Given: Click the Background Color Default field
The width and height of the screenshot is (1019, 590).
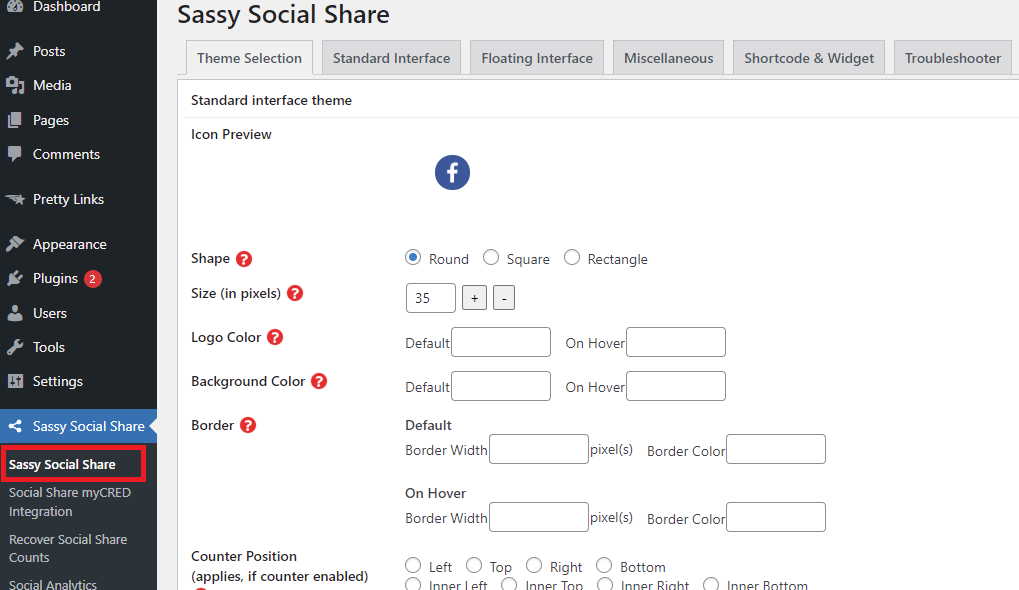Looking at the screenshot, I should click(x=501, y=386).
